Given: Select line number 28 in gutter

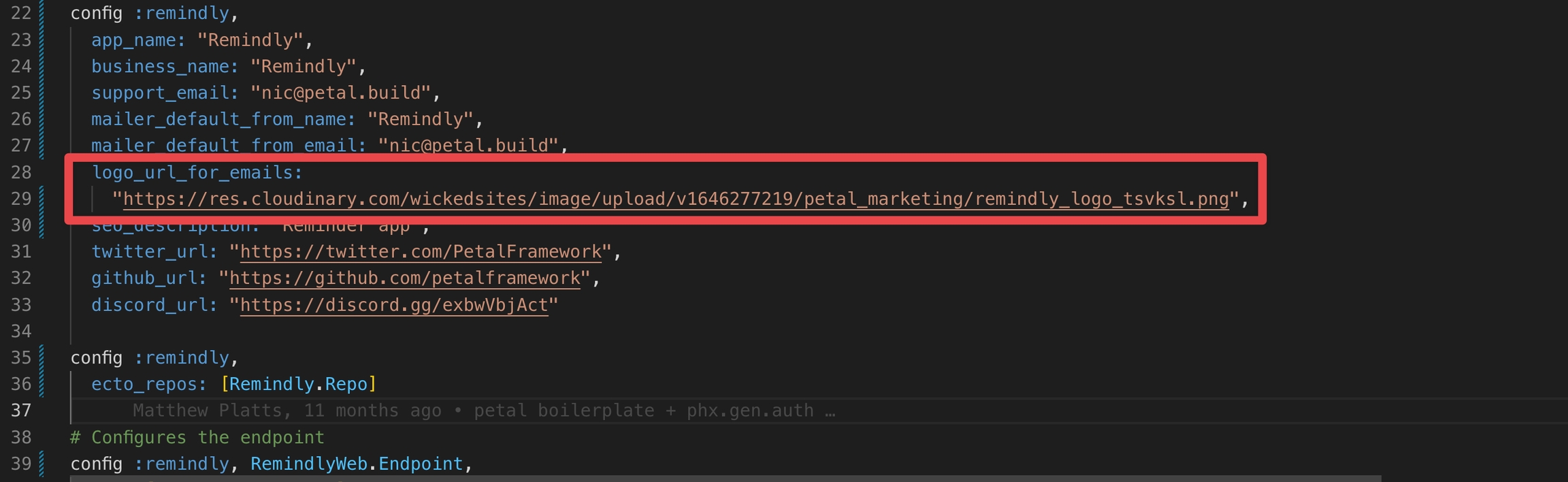Looking at the screenshot, I should tap(21, 172).
